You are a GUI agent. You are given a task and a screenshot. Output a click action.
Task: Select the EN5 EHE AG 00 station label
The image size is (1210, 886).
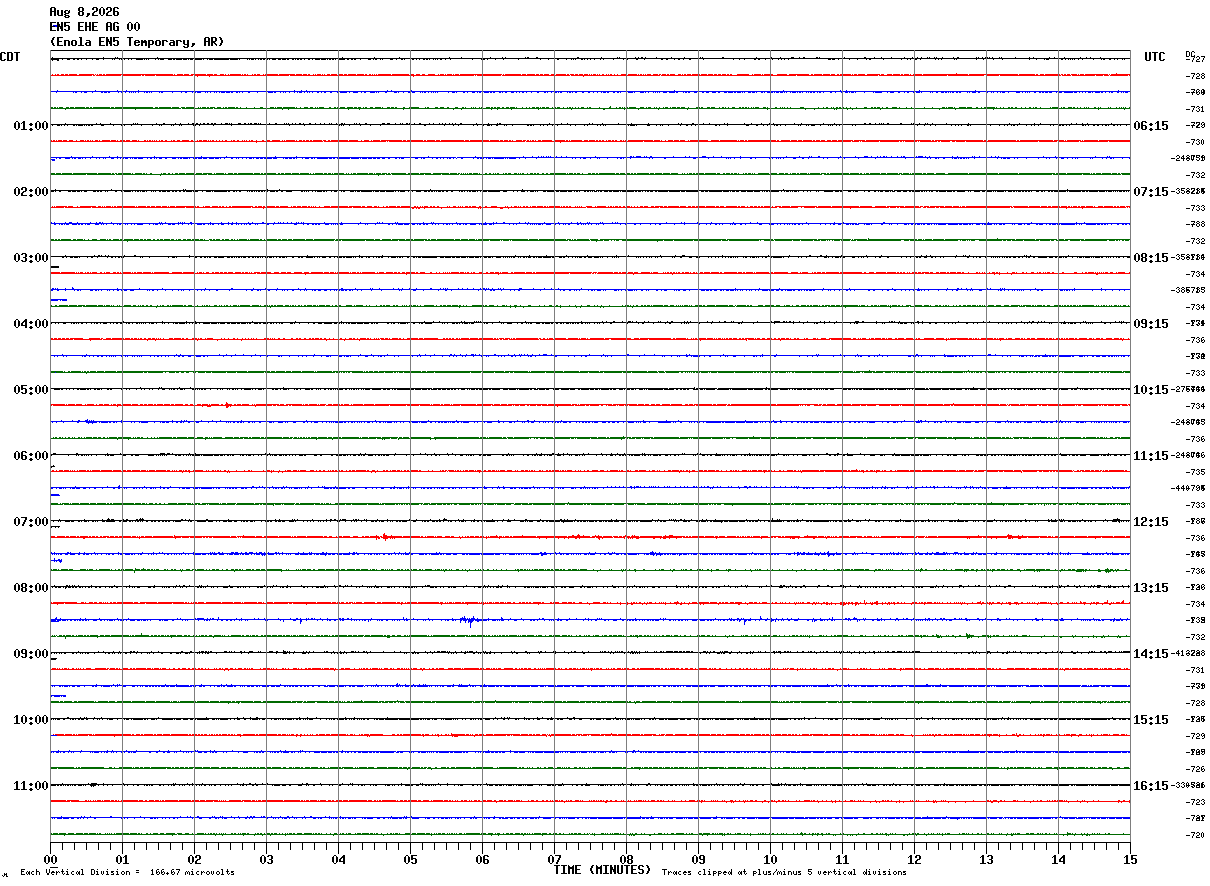[x=95, y=27]
